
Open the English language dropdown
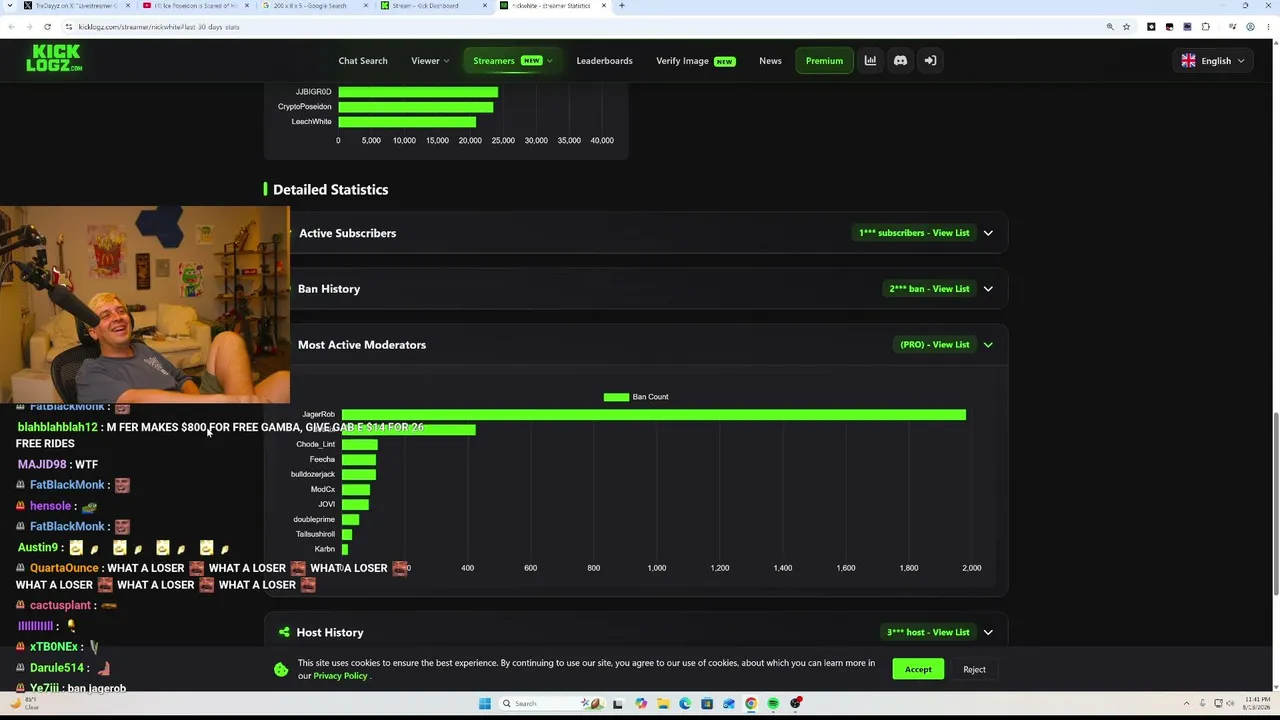point(1213,61)
